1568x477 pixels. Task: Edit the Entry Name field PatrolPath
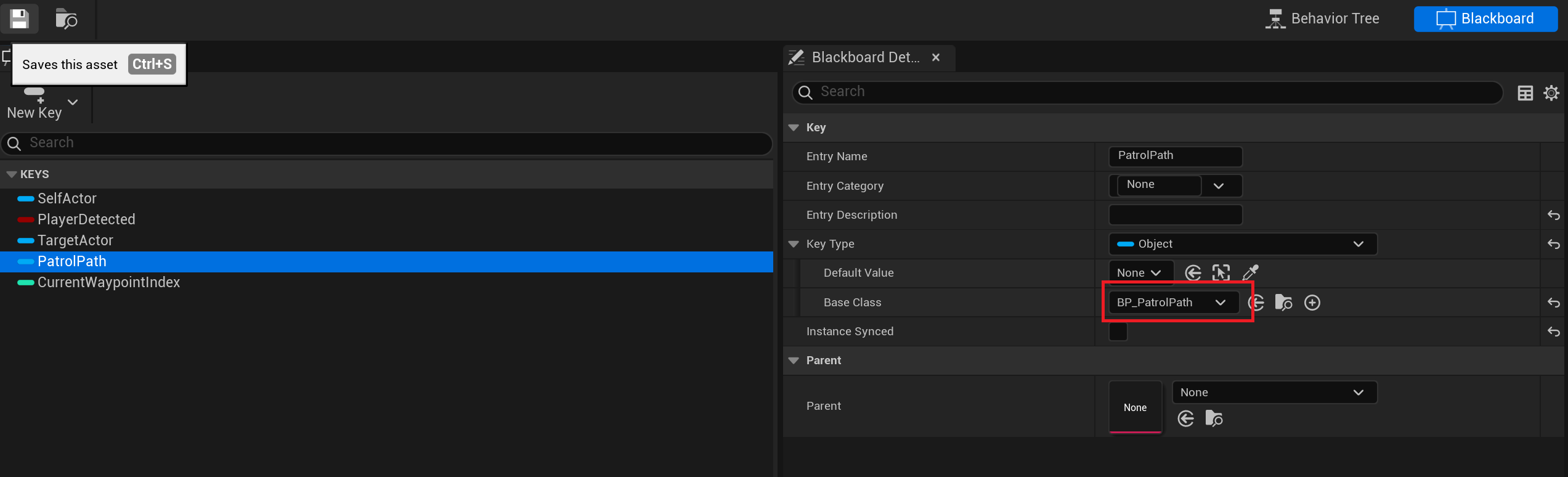1176,156
